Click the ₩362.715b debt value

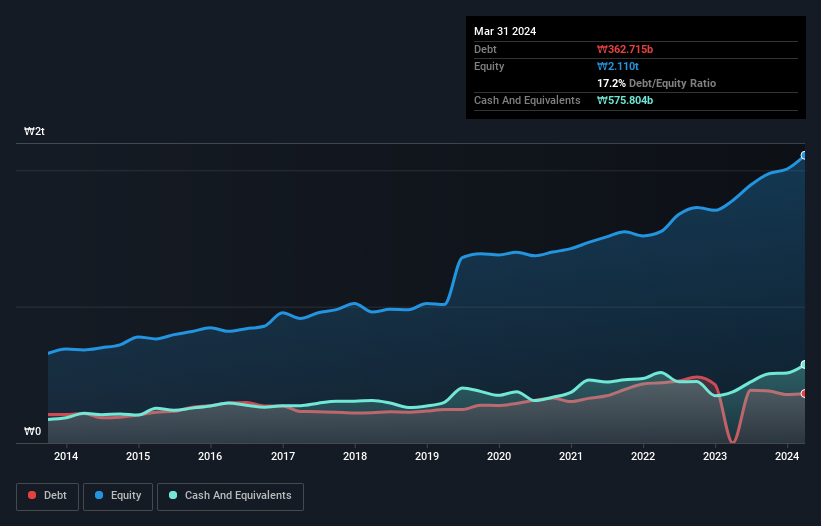(x=625, y=49)
